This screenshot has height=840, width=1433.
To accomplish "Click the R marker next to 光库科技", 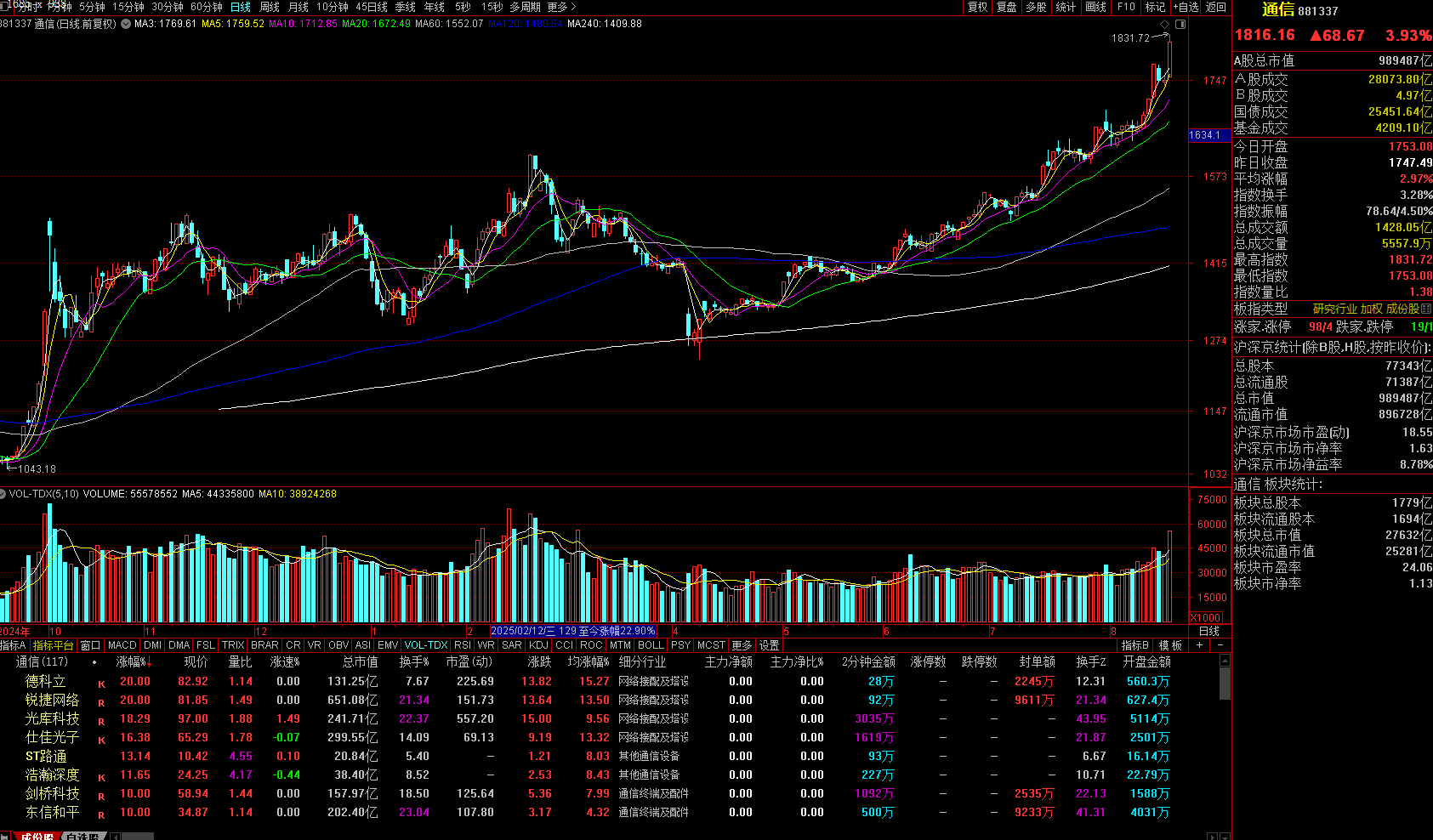I will 101,721.
